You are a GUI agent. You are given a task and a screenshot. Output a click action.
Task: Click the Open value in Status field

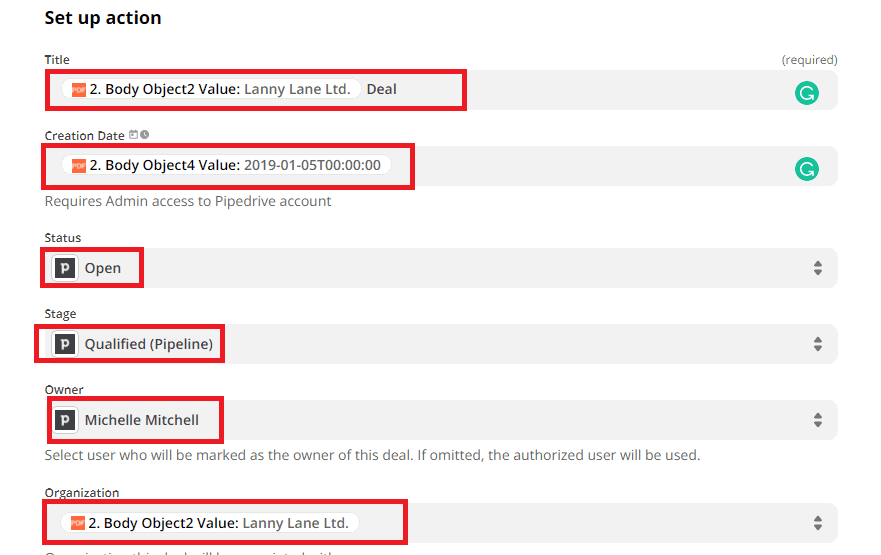click(103, 268)
